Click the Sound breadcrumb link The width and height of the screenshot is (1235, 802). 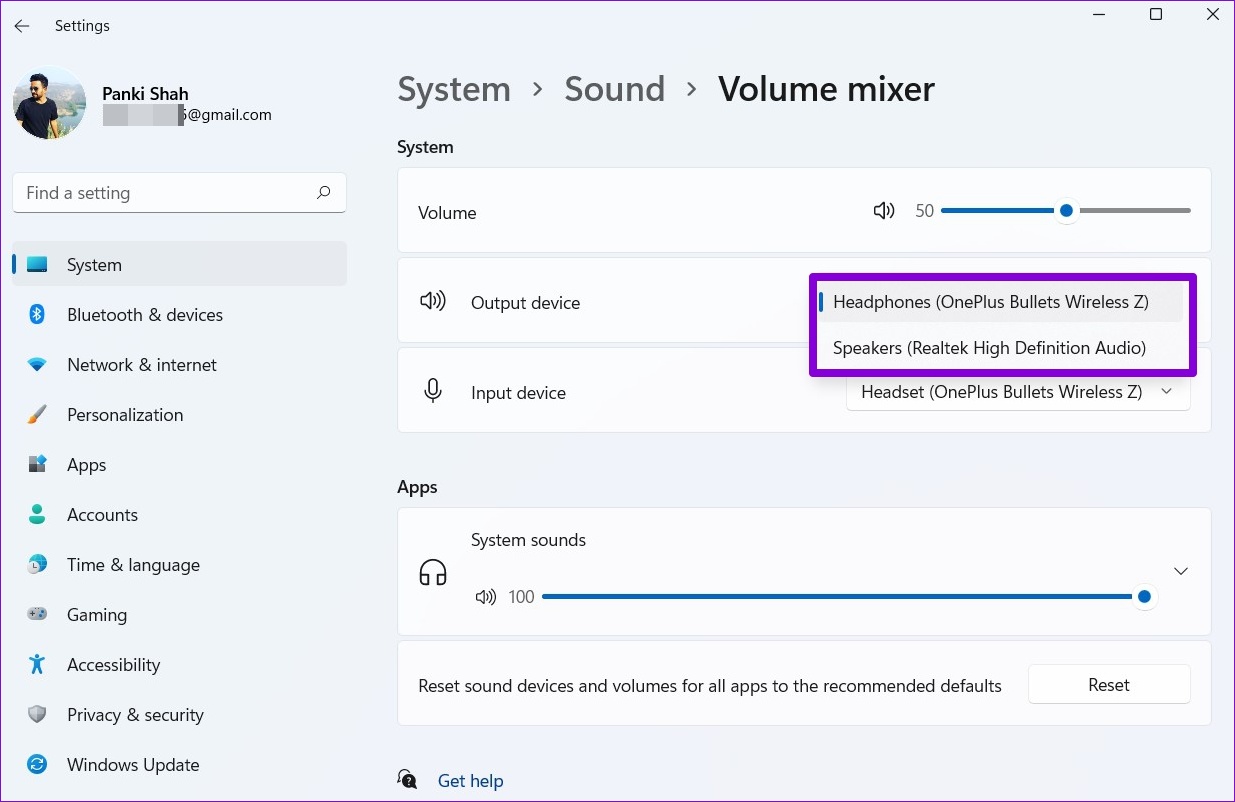pyautogui.click(x=614, y=89)
